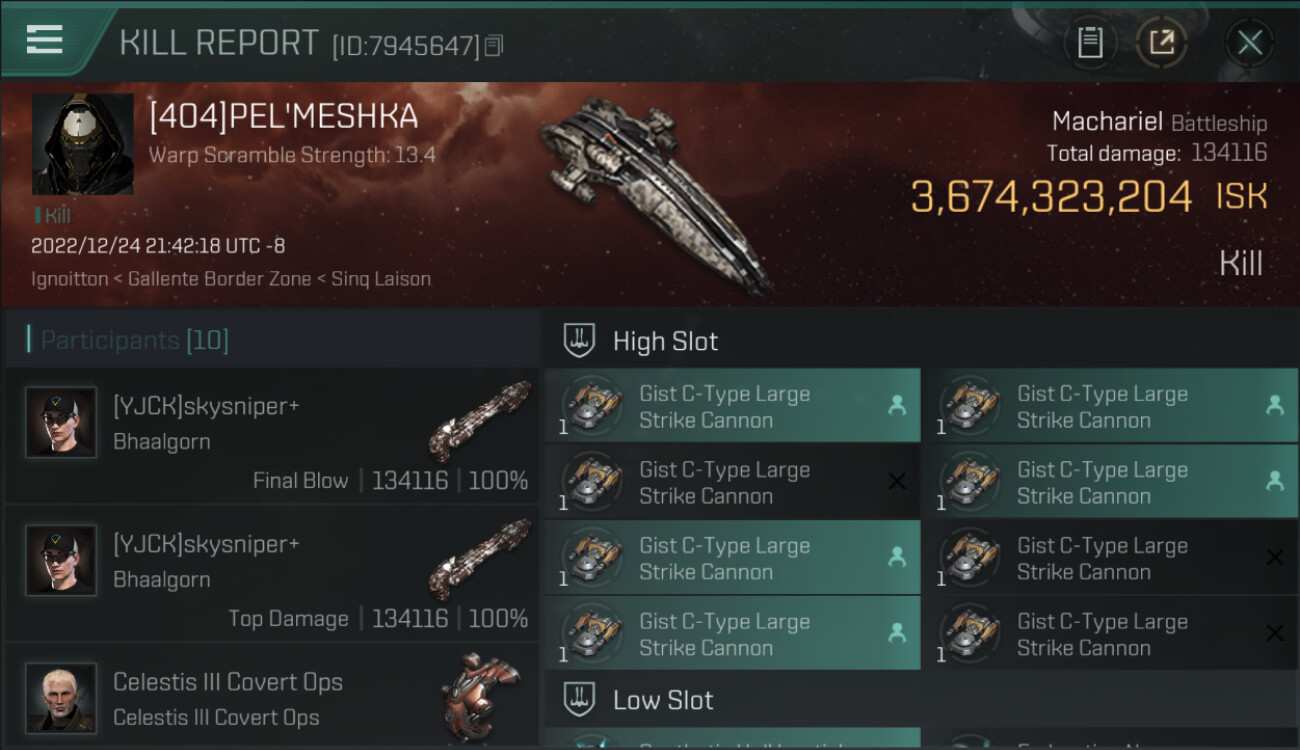
Task: Click the share kill report icon
Action: click(x=1162, y=43)
